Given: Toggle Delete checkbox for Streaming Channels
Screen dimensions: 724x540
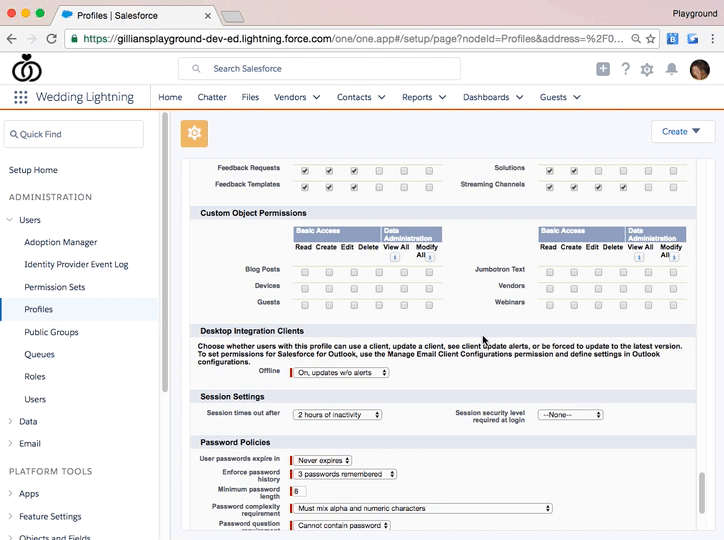Looking at the screenshot, I should pyautogui.click(x=623, y=187).
